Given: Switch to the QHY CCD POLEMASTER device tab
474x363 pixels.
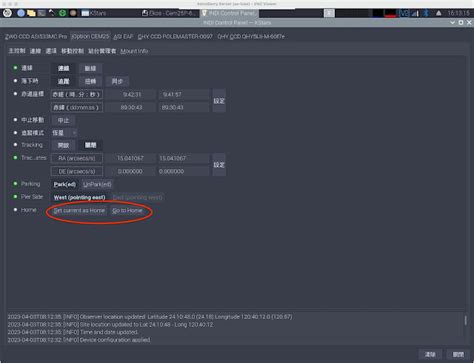Looking at the screenshot, I should pyautogui.click(x=175, y=36).
